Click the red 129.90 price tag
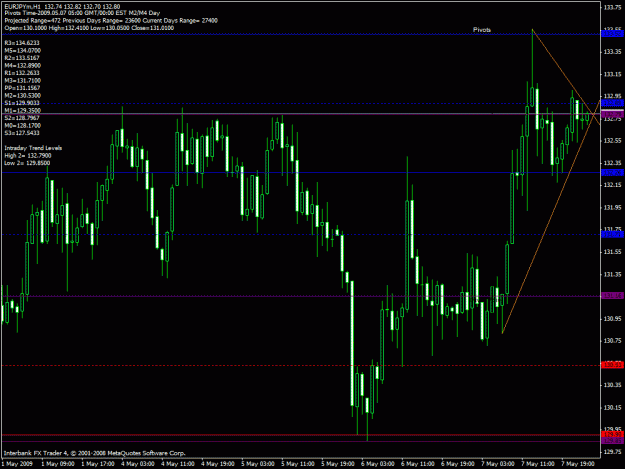Viewport: 625px width, 469px height. coord(613,434)
